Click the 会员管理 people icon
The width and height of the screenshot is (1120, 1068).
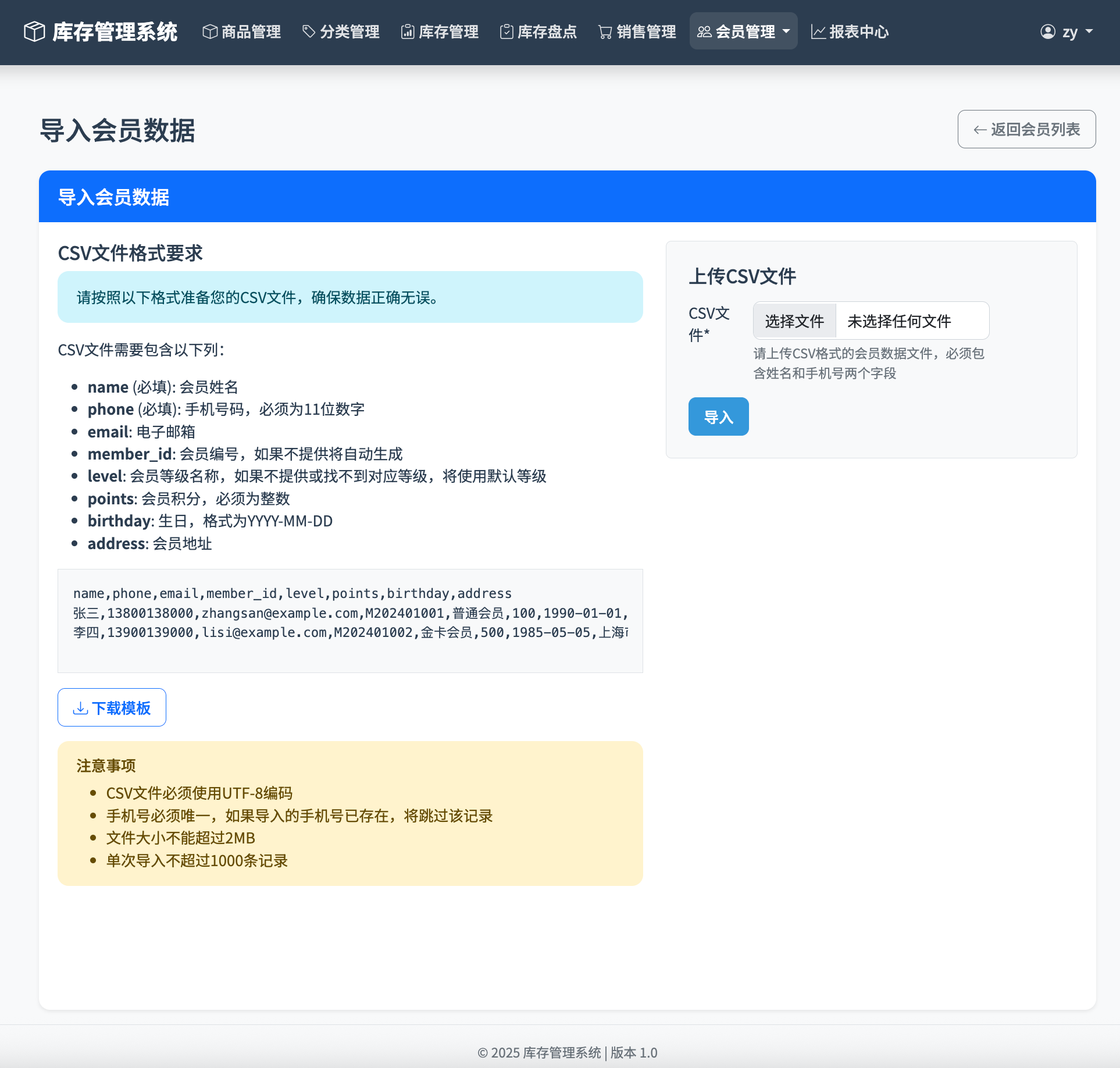704,31
